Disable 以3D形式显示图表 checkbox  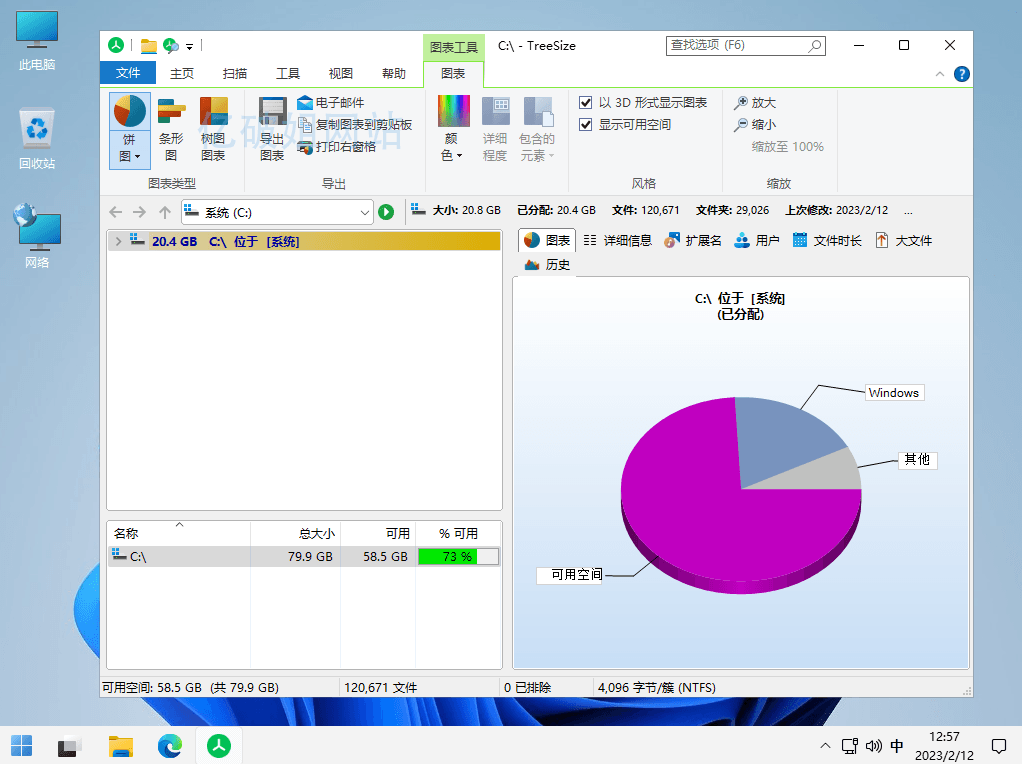click(584, 101)
